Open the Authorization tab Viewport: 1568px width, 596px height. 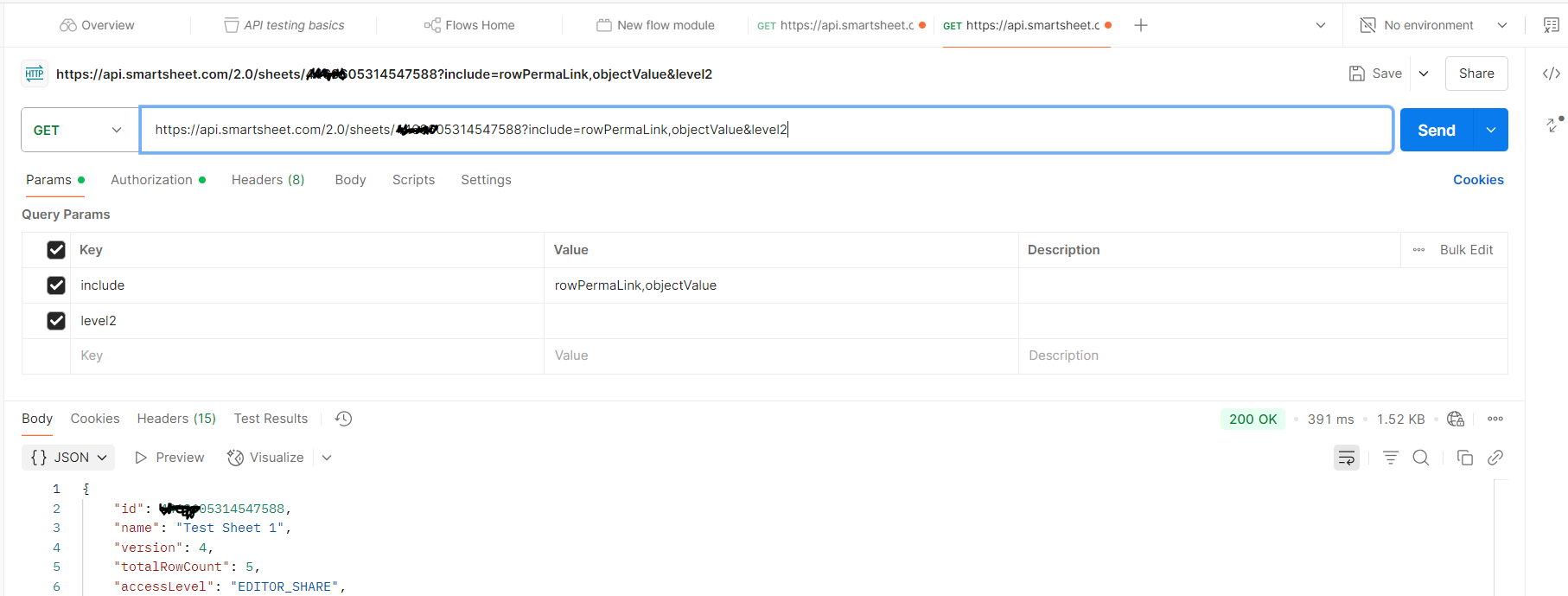158,180
